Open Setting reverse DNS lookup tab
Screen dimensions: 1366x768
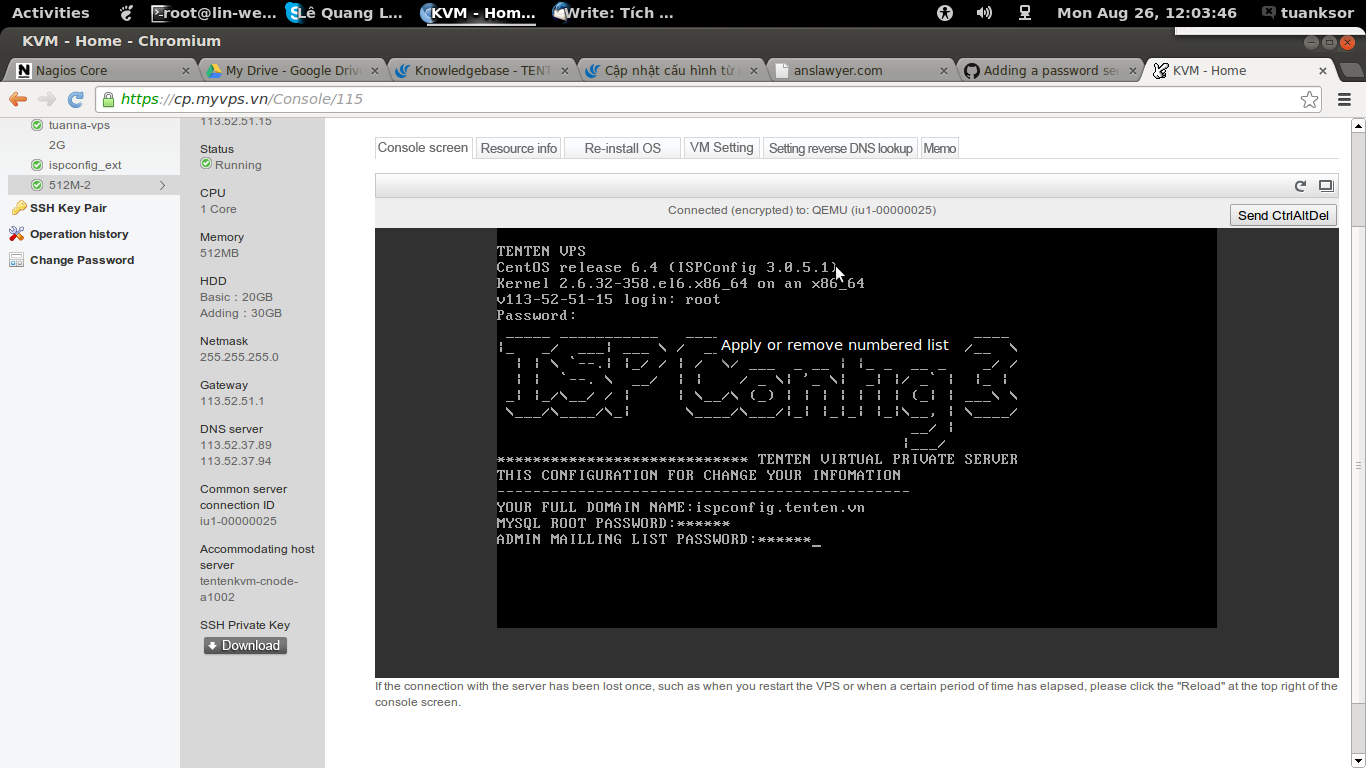click(841, 148)
